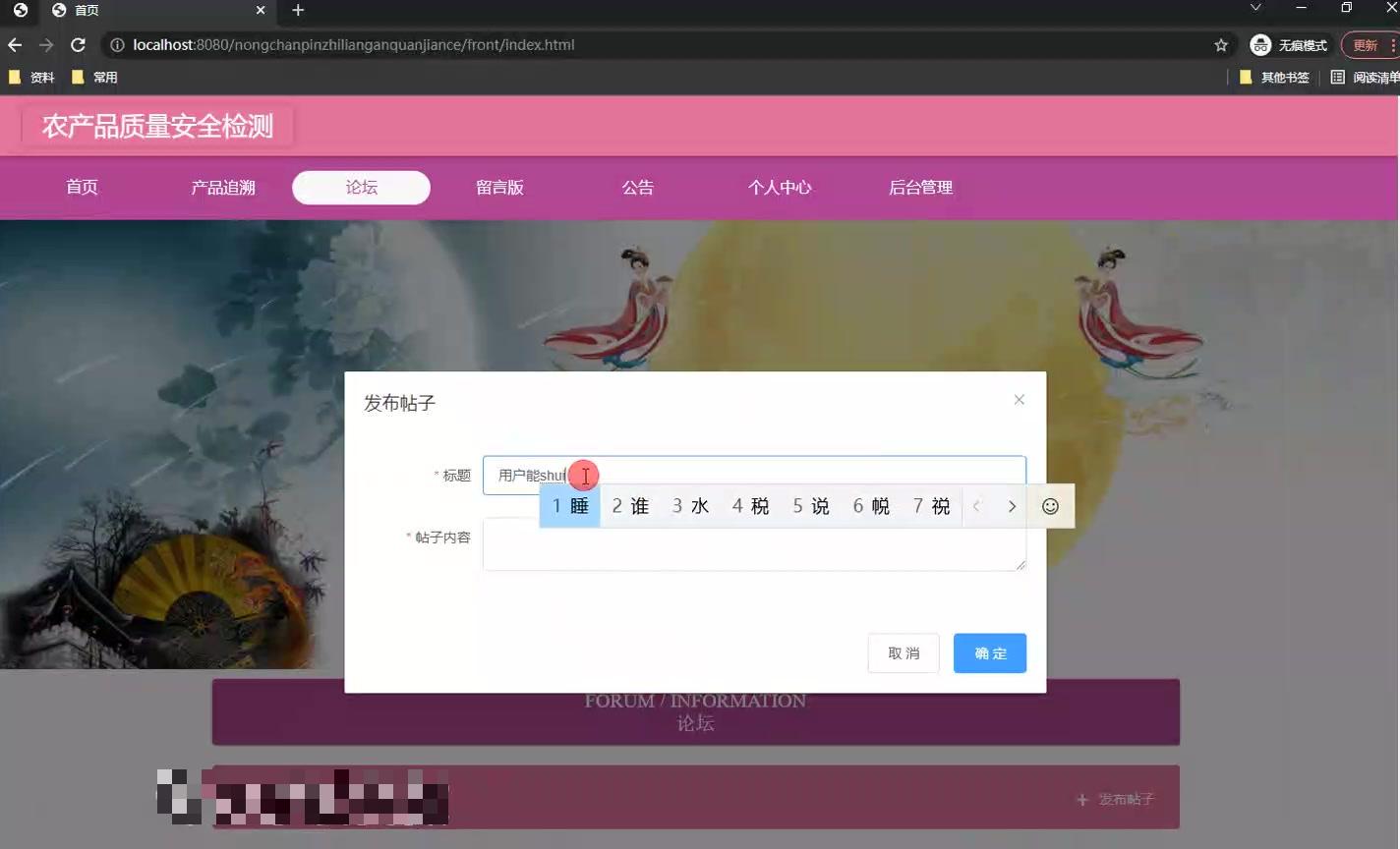Show previous IME candidate page arrow
The width and height of the screenshot is (1400, 849).
click(x=976, y=506)
